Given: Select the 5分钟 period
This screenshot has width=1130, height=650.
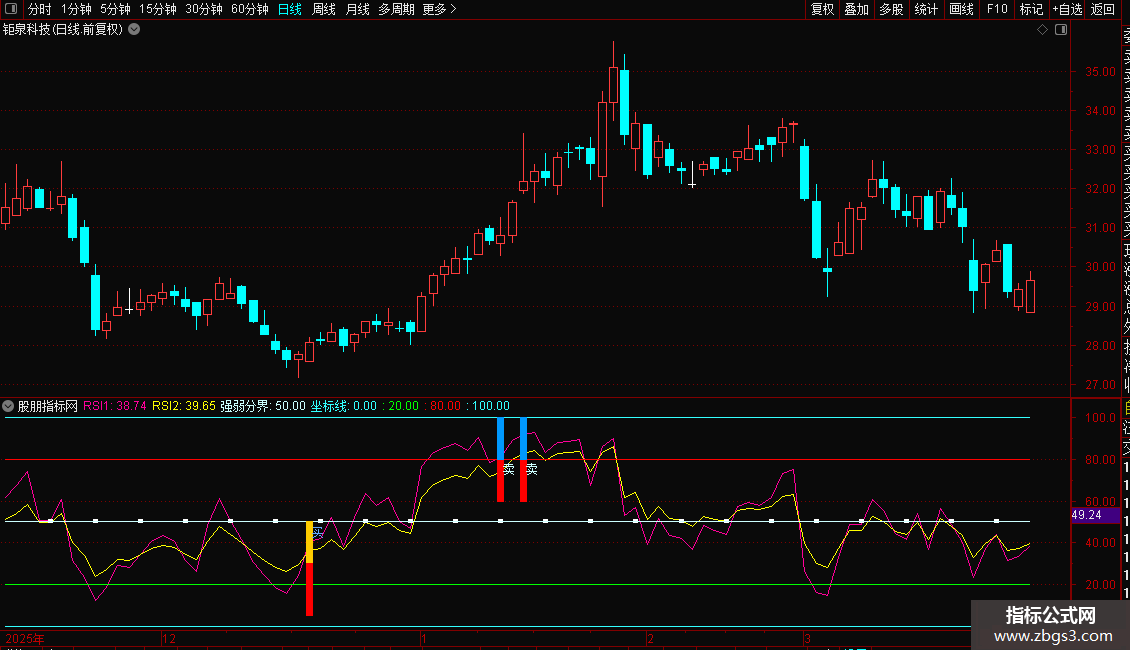Looking at the screenshot, I should (x=115, y=9).
